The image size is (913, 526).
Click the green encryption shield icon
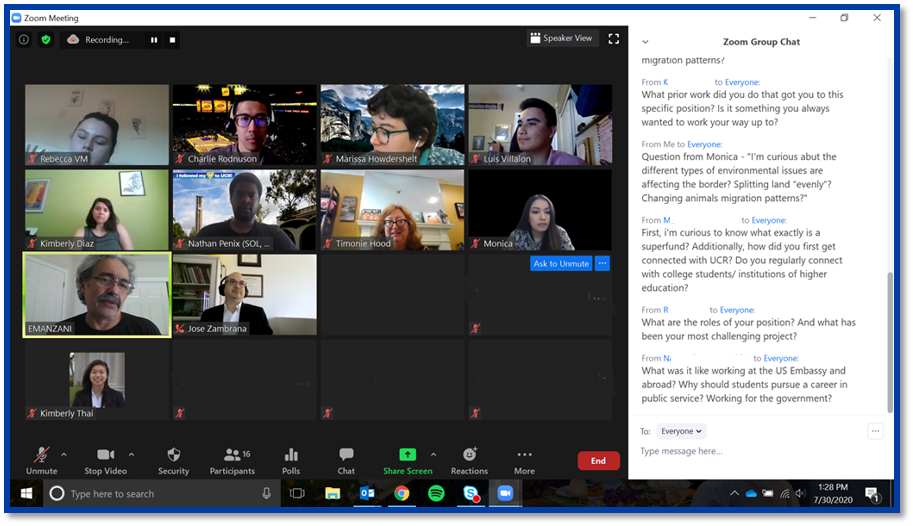pyautogui.click(x=46, y=40)
